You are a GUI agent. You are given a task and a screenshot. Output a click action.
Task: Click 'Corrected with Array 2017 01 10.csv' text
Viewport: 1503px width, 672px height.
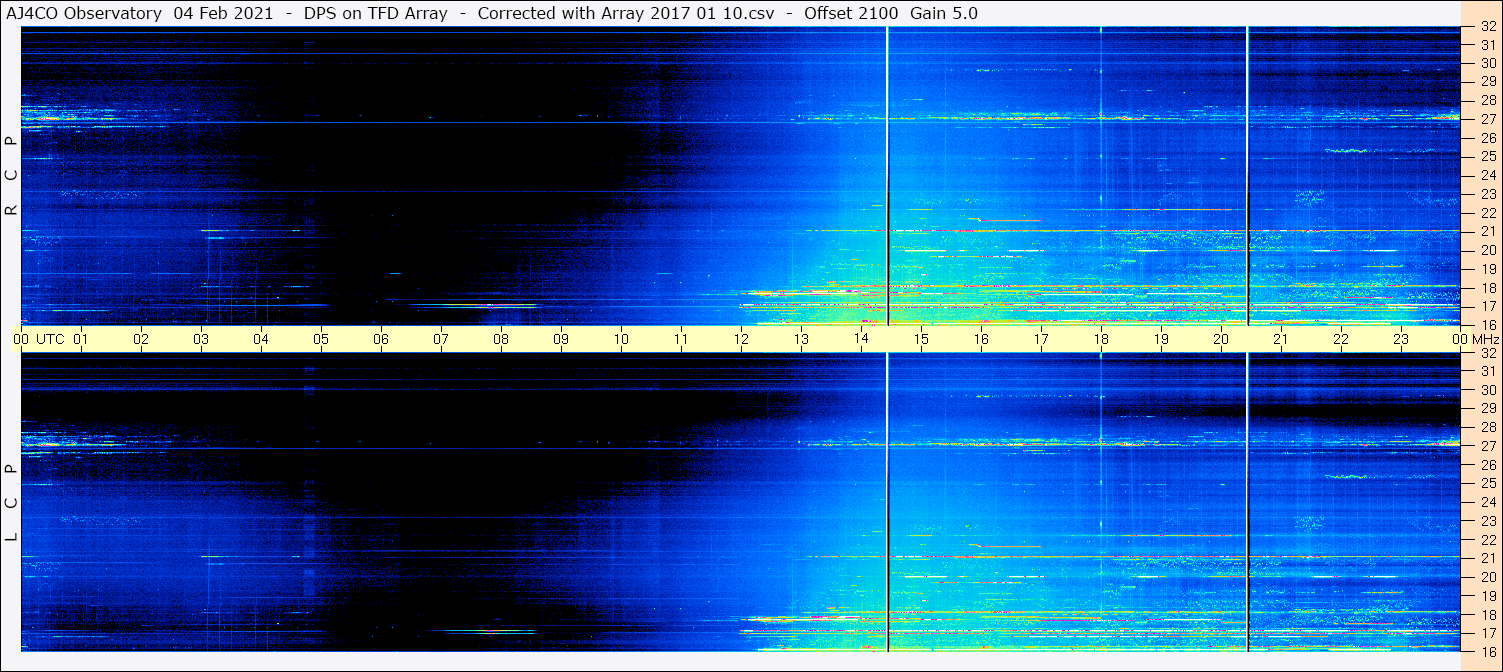pos(626,13)
